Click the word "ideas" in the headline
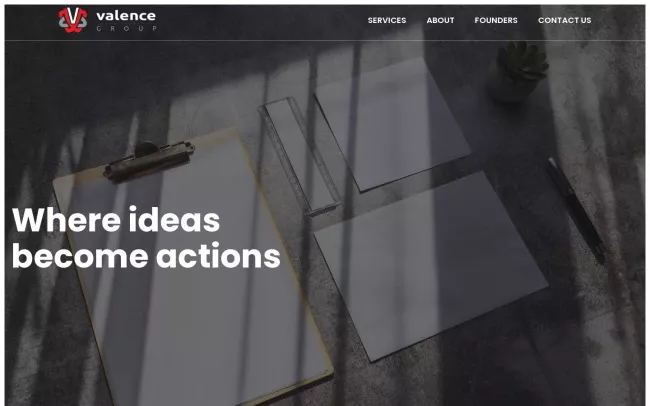Image resolution: width=650 pixels, height=406 pixels. pyautogui.click(x=174, y=220)
